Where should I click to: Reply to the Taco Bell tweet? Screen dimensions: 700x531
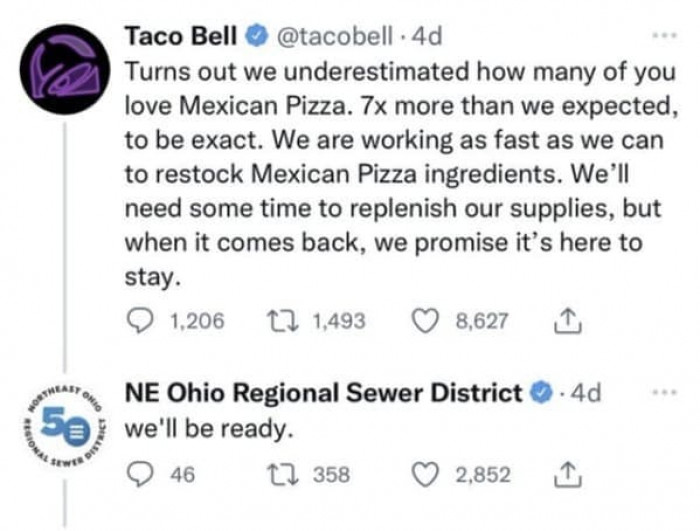[x=140, y=321]
